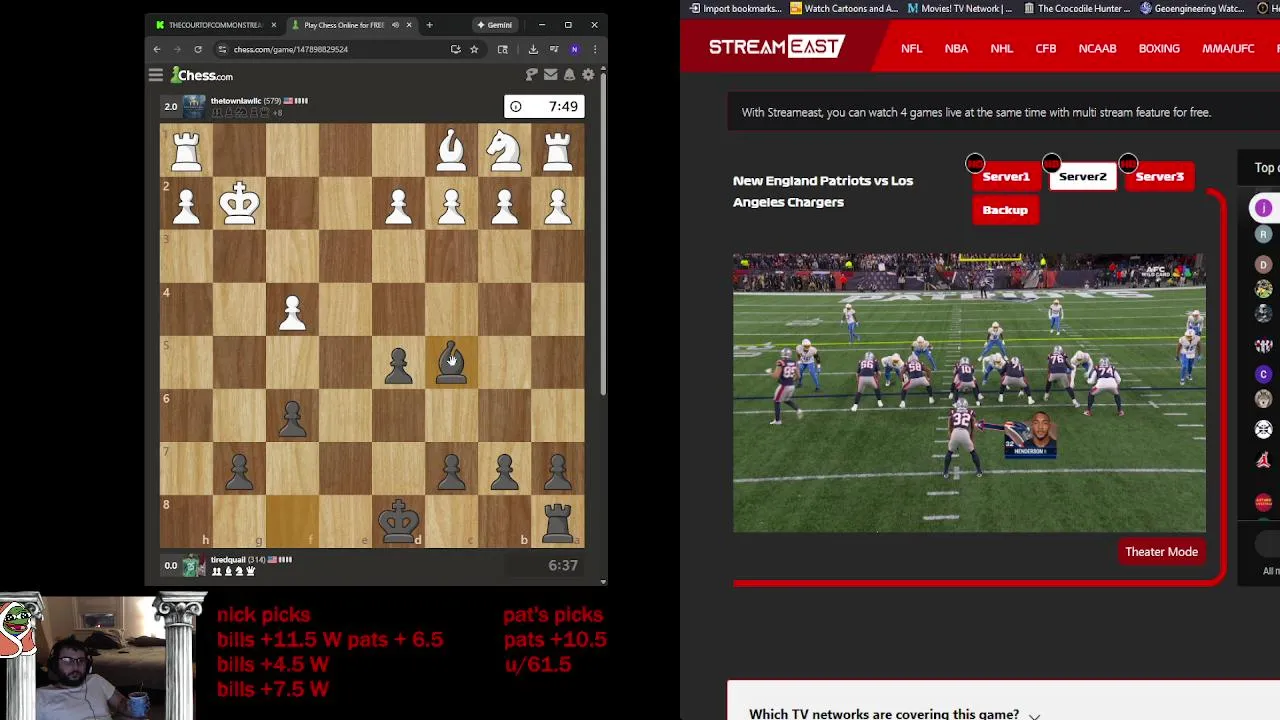Open the NHL menu on StreamEast
The width and height of the screenshot is (1280, 720).
tap(1001, 48)
